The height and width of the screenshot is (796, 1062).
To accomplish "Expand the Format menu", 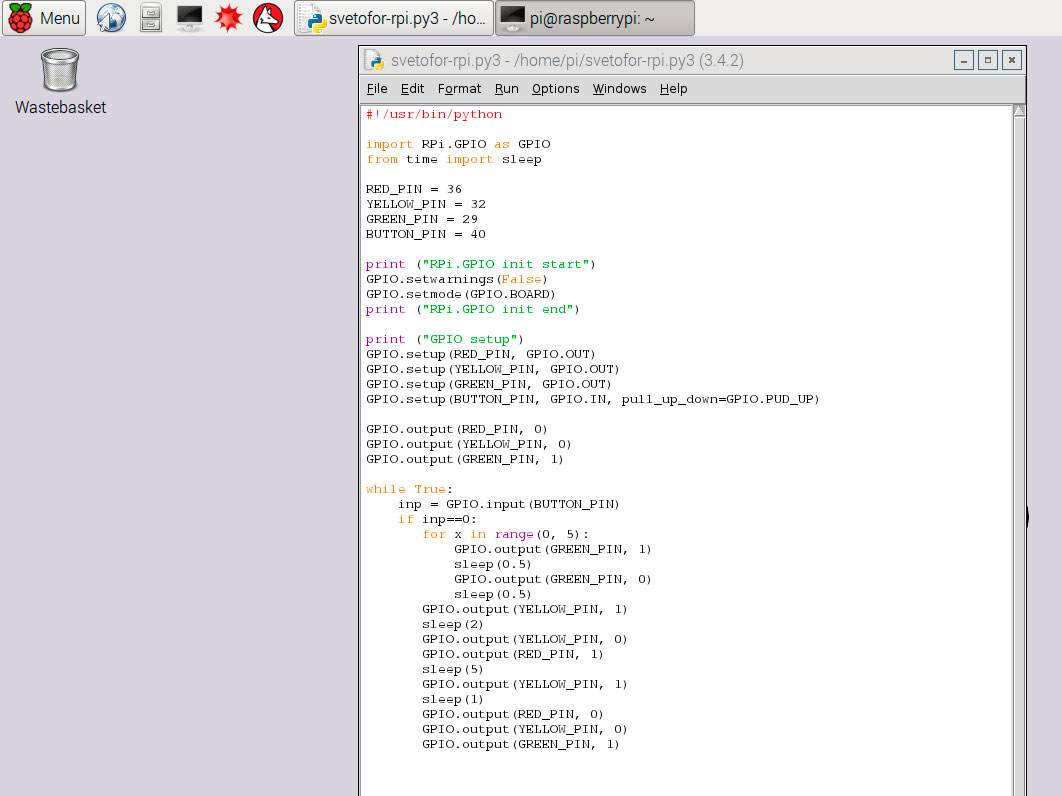I will 459,89.
